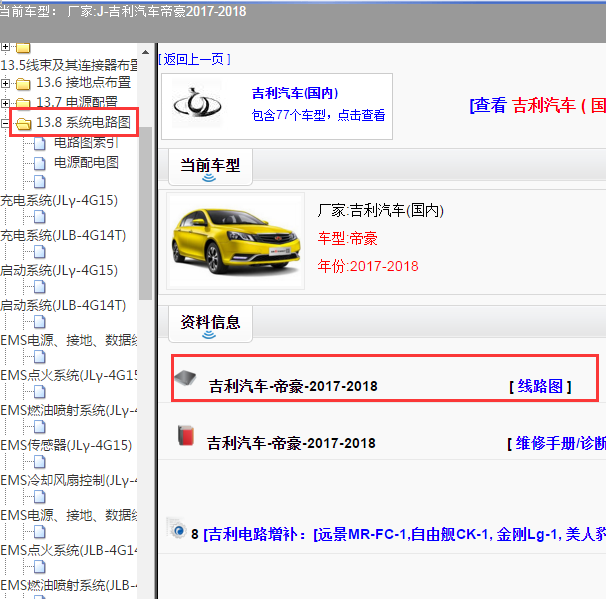Click the yellow 帝豪 car thumbnail
The height and width of the screenshot is (599, 606).
(x=235, y=241)
